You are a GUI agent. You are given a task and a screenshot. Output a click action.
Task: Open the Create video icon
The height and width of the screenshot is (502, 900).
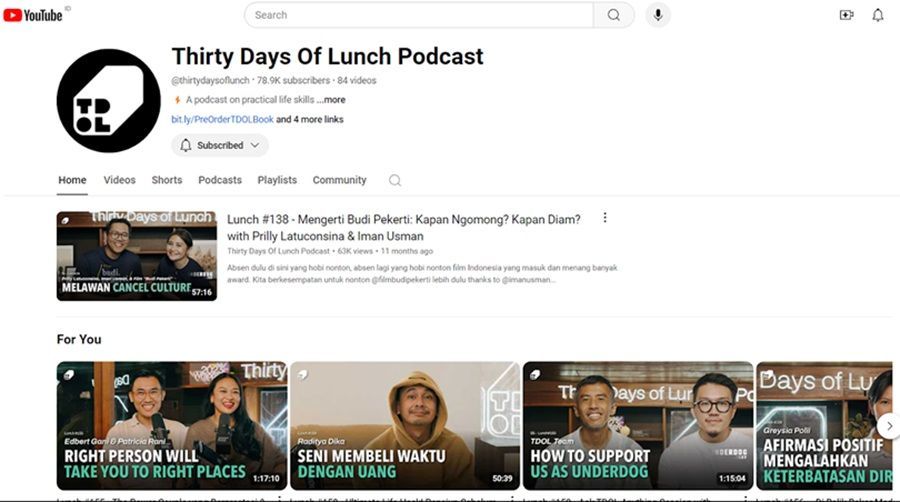[x=847, y=15]
